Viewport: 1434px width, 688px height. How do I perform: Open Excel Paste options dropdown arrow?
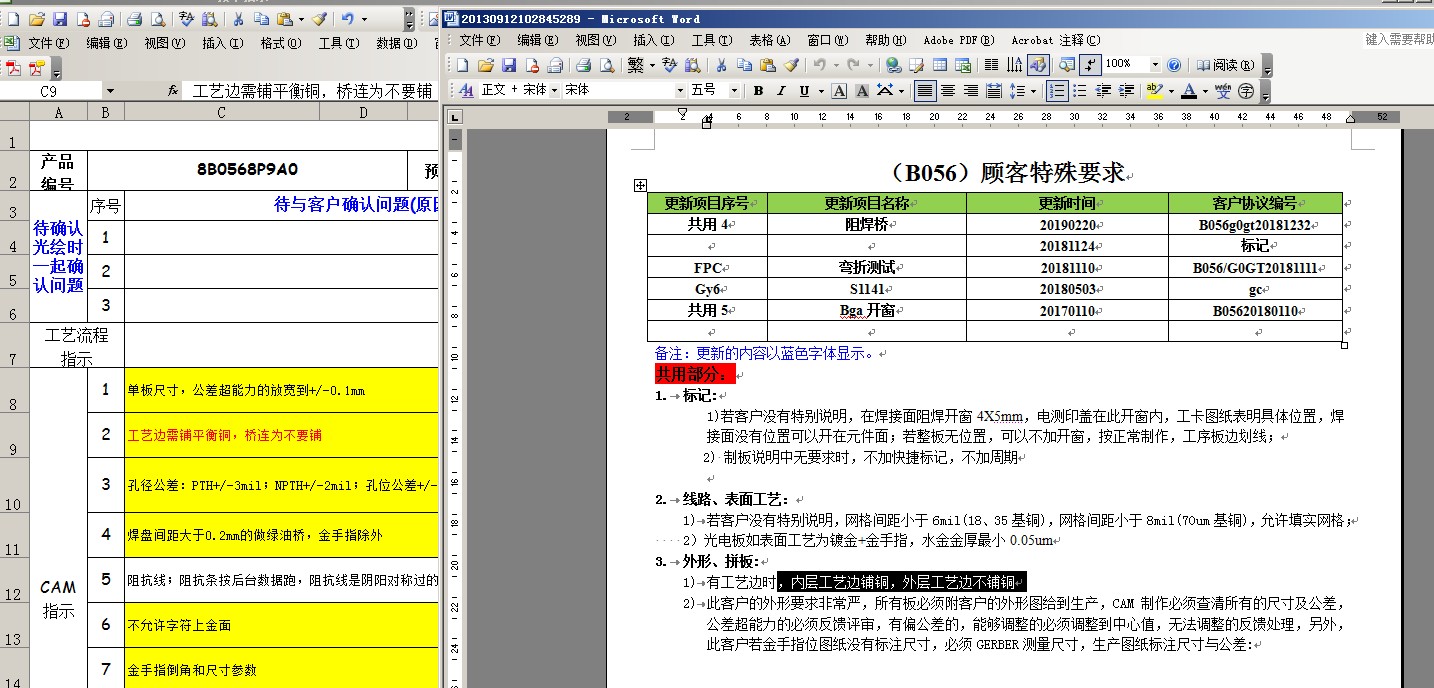tap(300, 19)
